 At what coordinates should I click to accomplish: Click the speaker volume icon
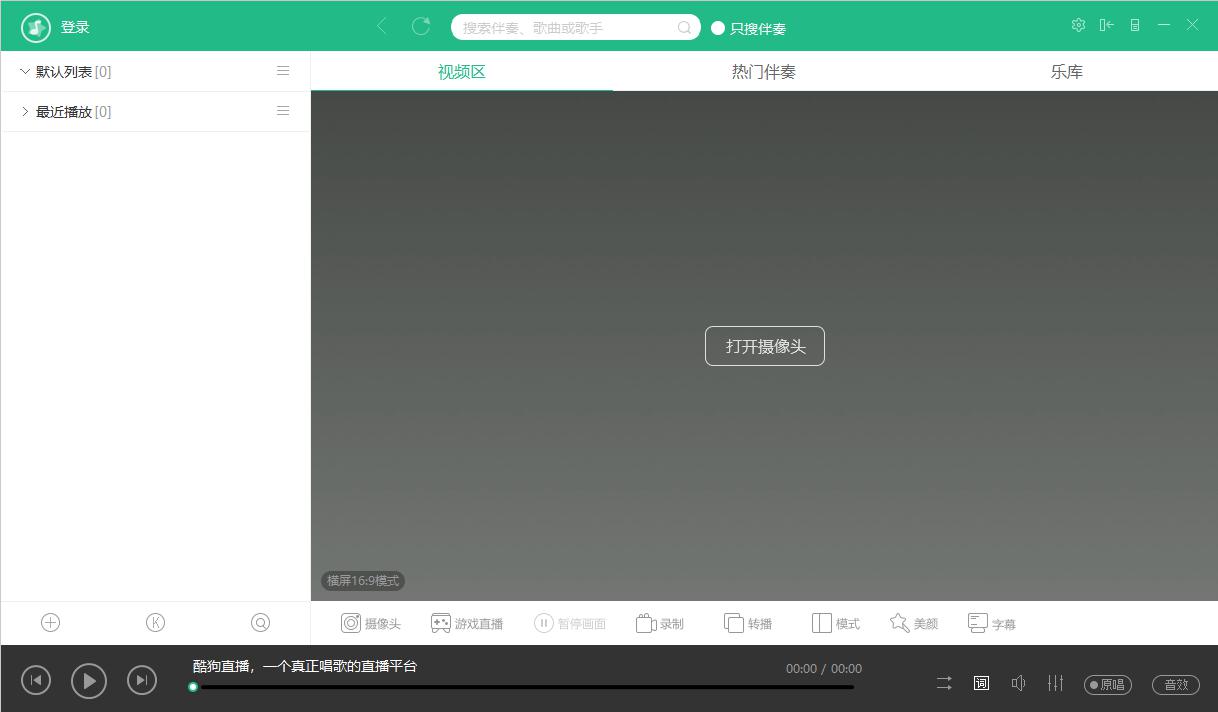point(1018,683)
